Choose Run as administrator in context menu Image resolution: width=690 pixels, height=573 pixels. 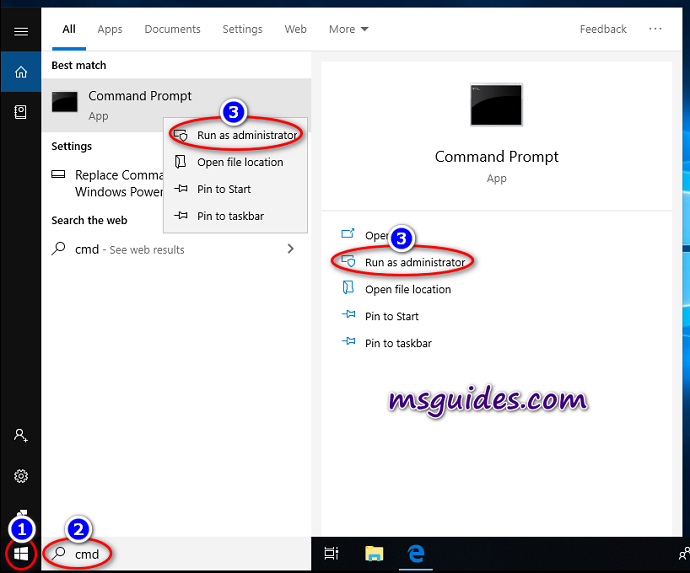tap(246, 135)
